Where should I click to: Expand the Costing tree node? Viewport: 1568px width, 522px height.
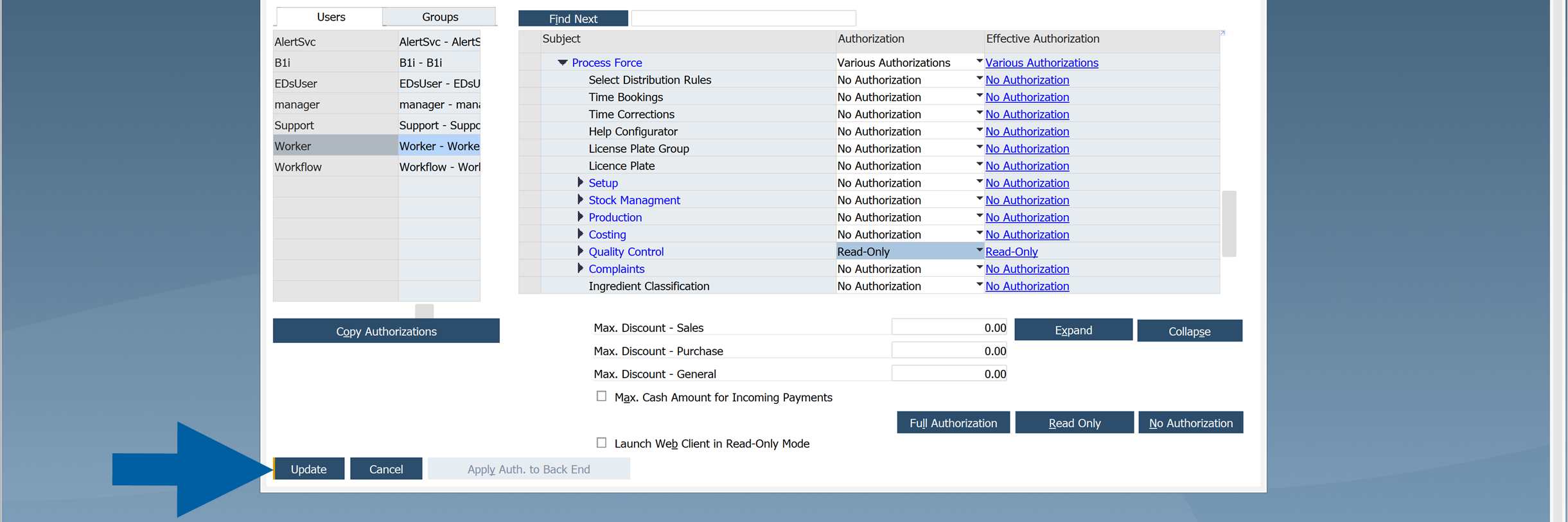pos(580,234)
